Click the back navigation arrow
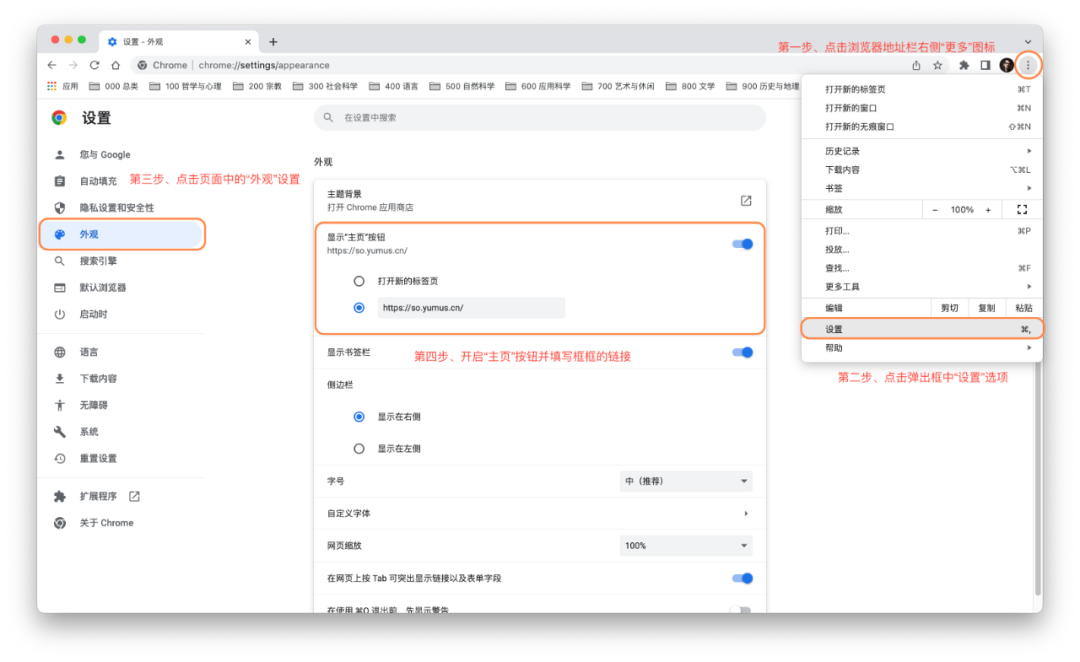 pos(52,65)
